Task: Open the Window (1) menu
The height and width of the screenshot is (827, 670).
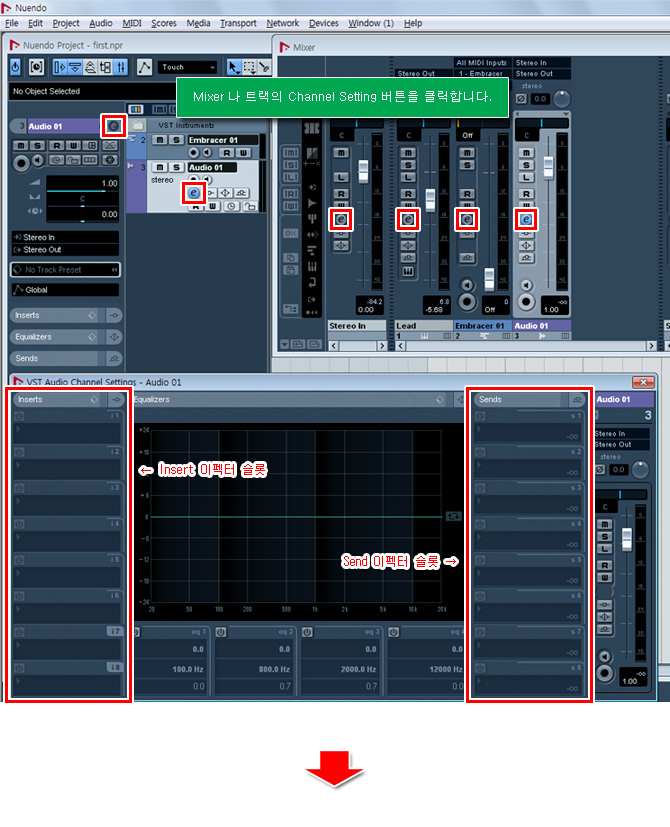Action: (x=371, y=23)
